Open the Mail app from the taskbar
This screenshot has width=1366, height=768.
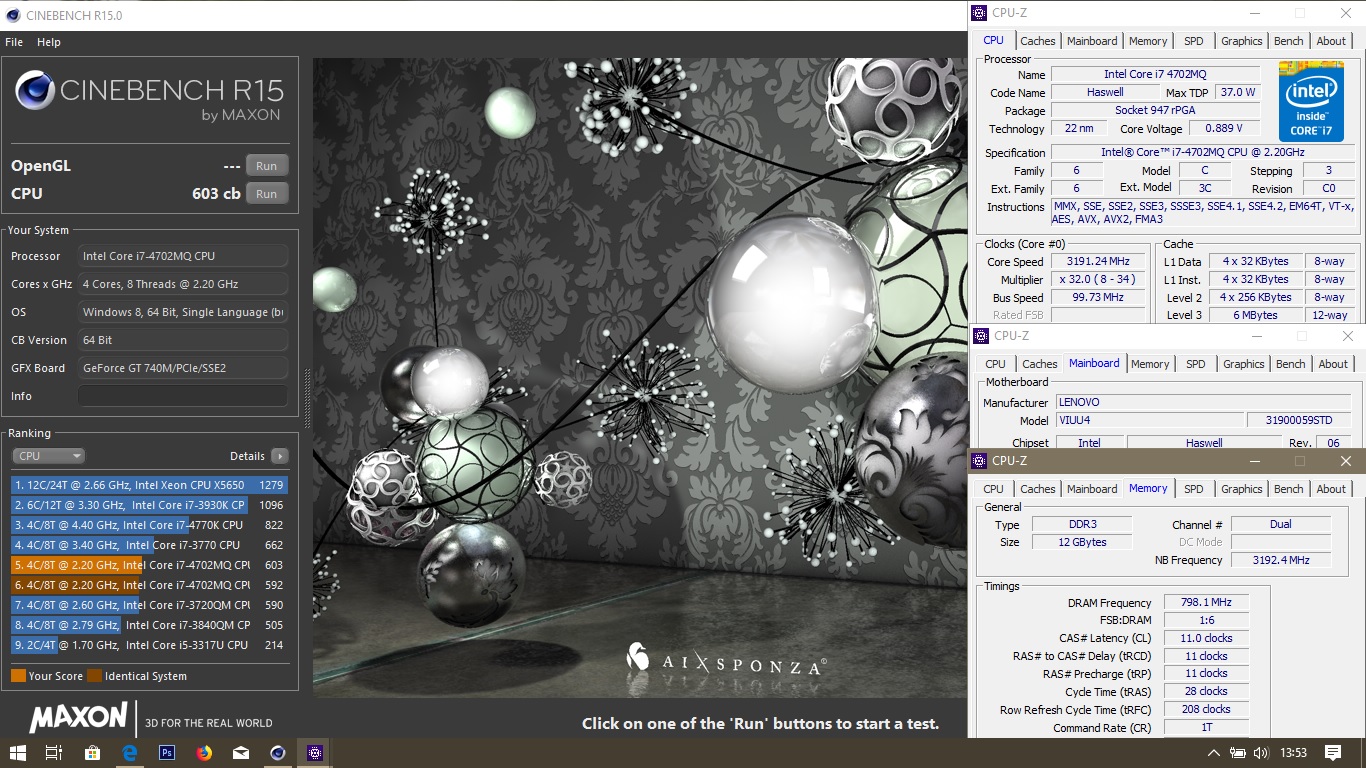241,753
